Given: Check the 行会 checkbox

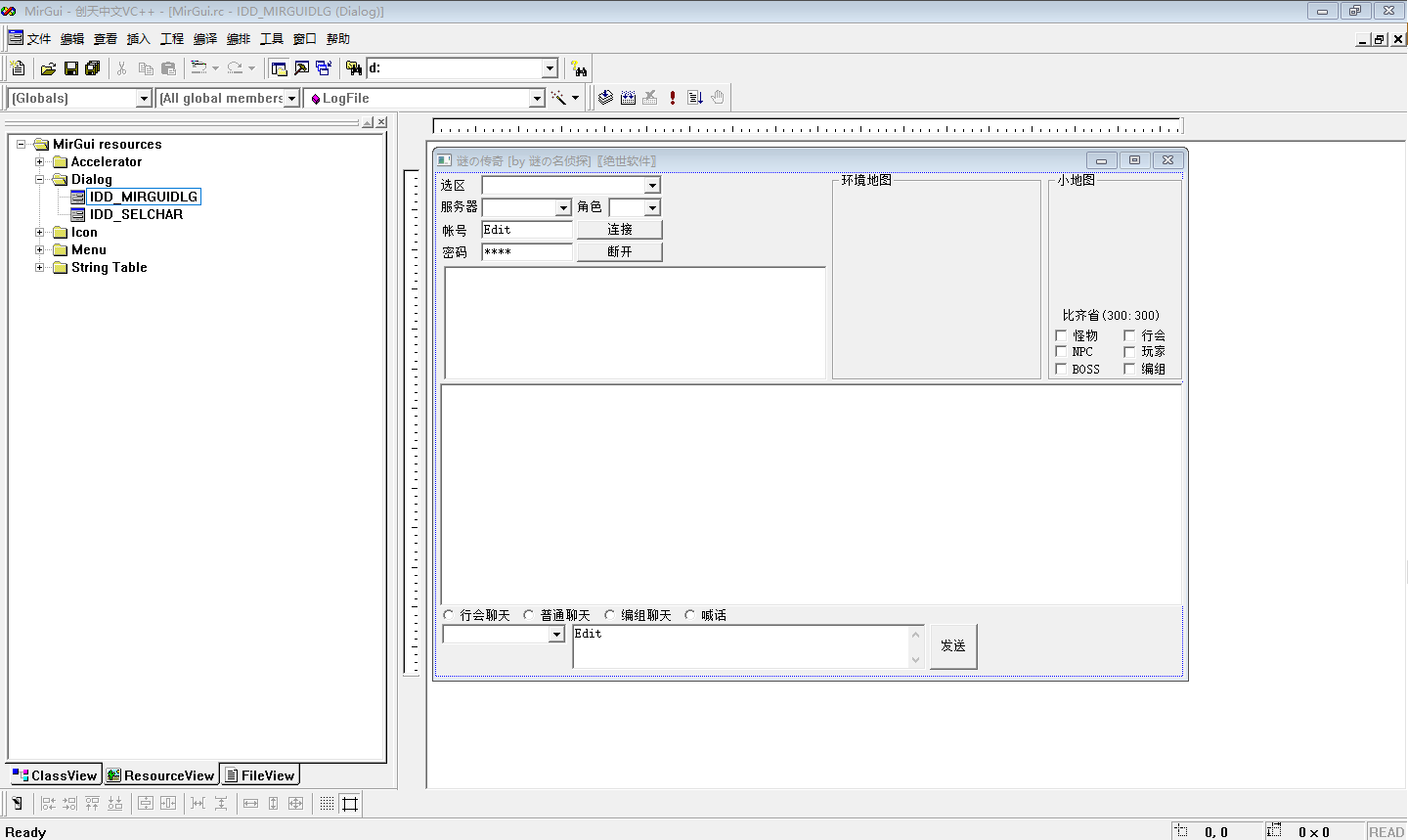Looking at the screenshot, I should click(1129, 335).
